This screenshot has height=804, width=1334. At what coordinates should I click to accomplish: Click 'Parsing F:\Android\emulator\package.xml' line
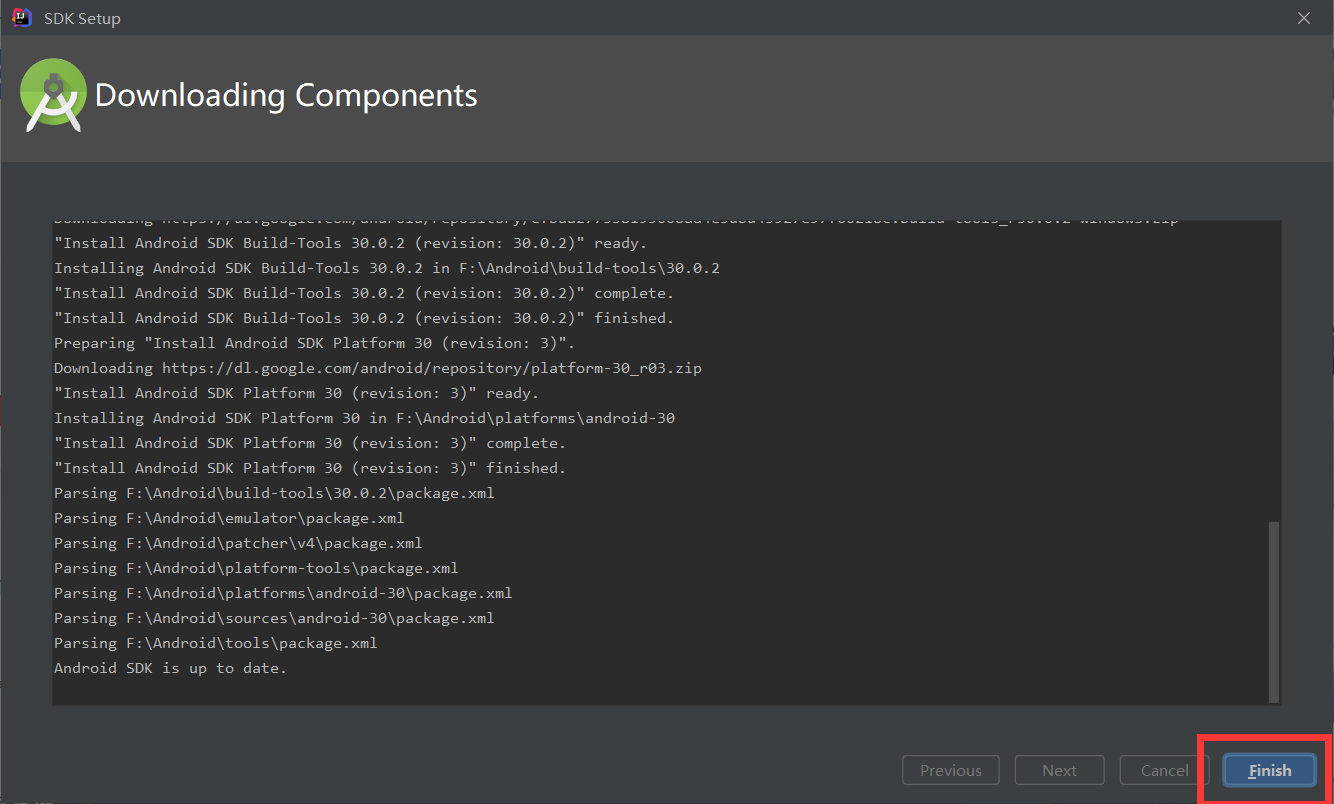[229, 518]
